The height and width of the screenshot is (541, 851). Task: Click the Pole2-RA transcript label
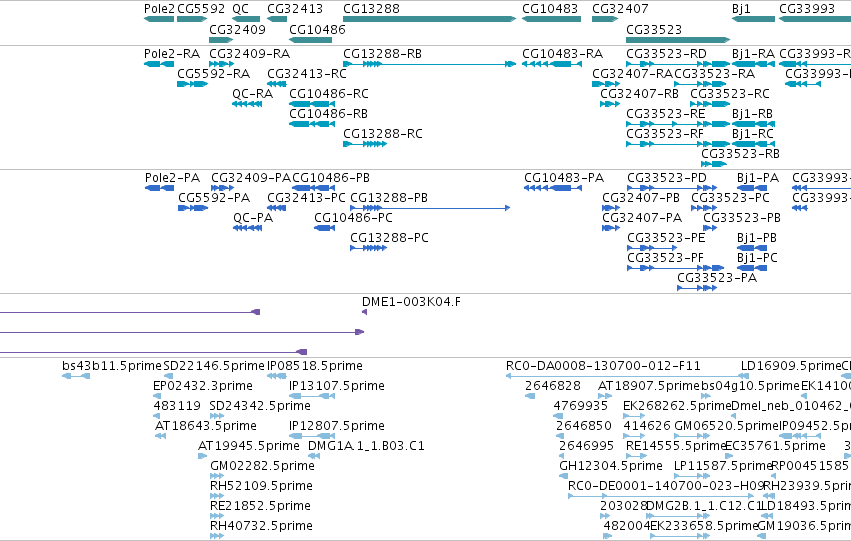pos(172,54)
